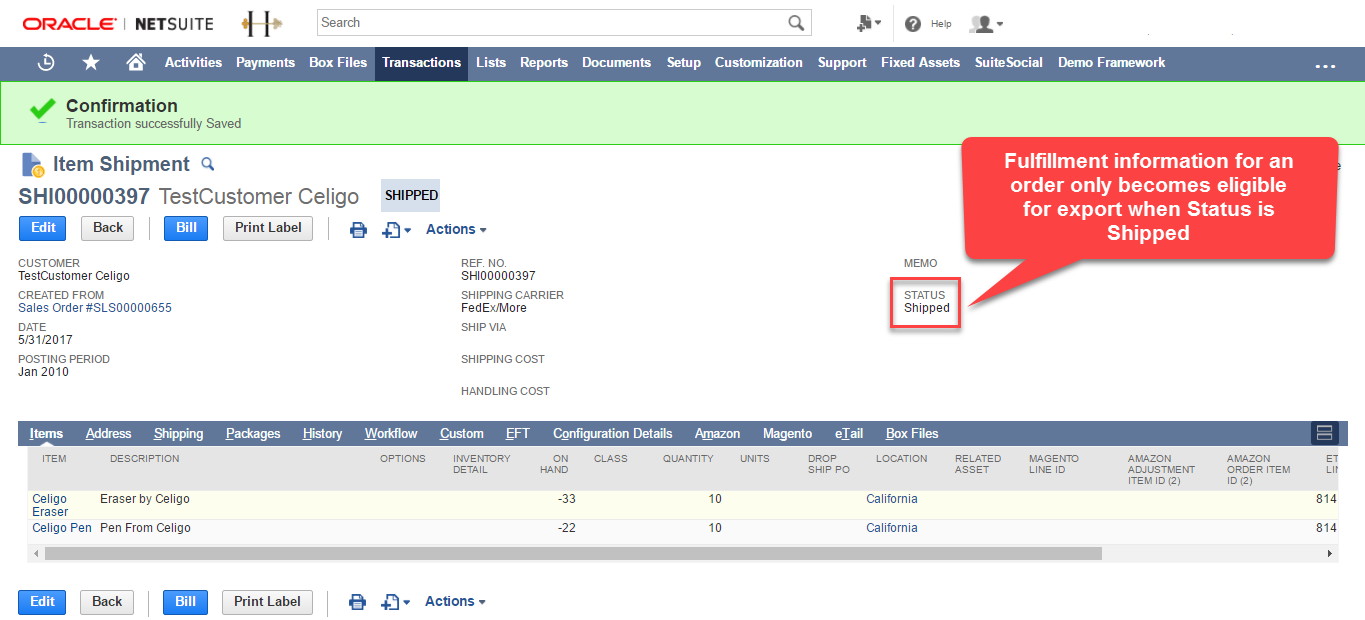The width and height of the screenshot is (1365, 620).
Task: Toggle the subtab layout view icon
Action: [1324, 433]
